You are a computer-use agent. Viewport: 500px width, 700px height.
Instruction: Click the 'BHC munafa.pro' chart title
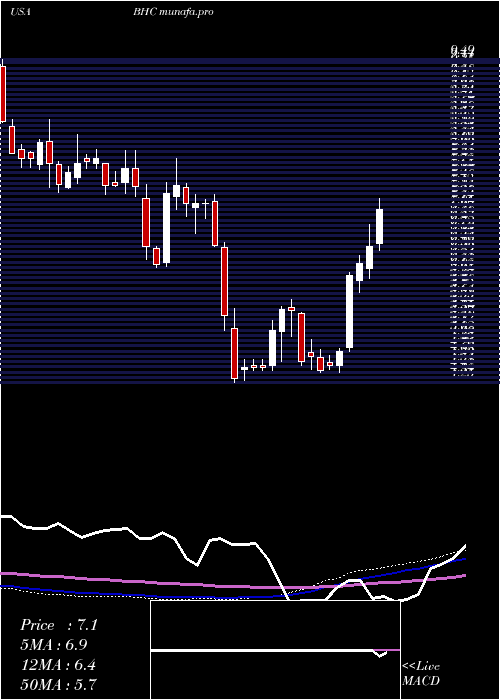pos(173,12)
